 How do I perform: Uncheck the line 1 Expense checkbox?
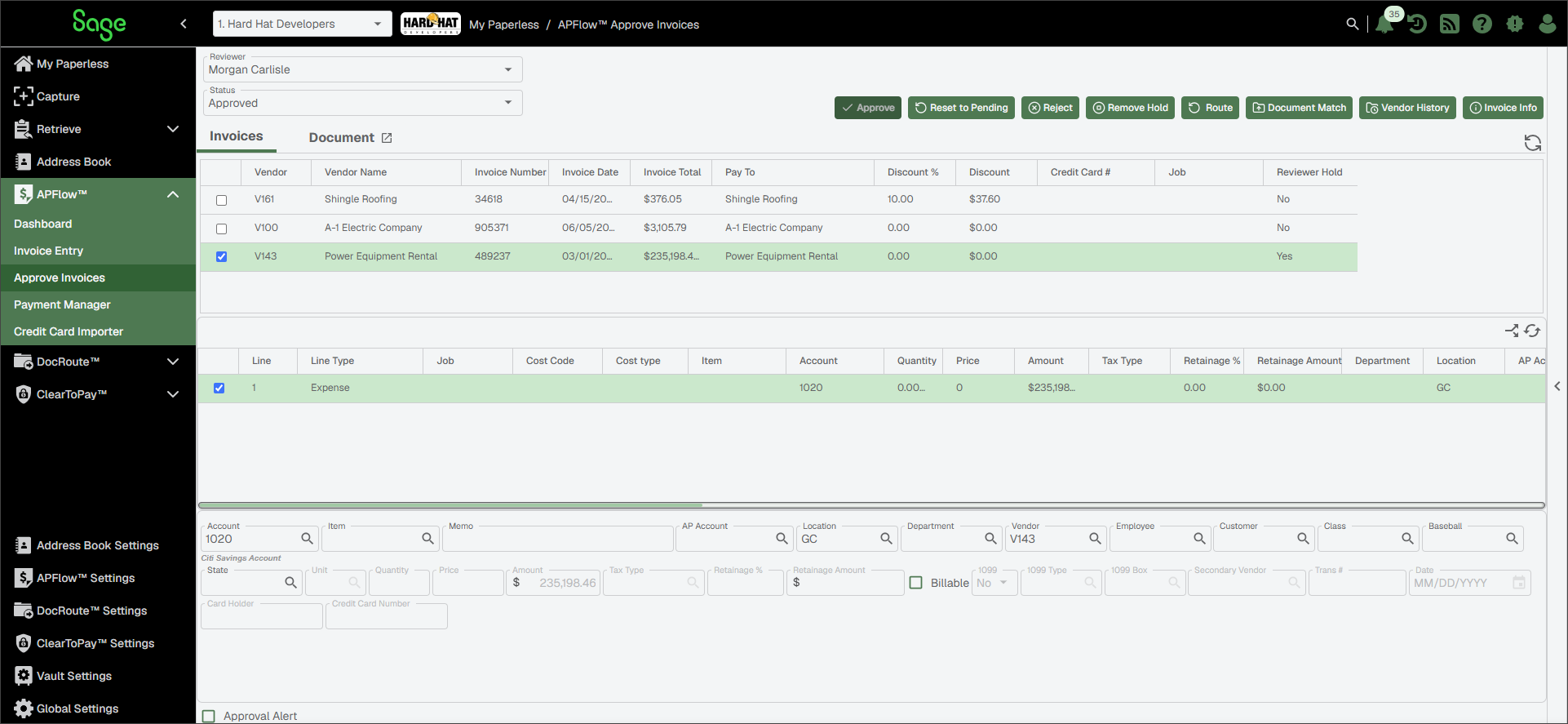(219, 389)
